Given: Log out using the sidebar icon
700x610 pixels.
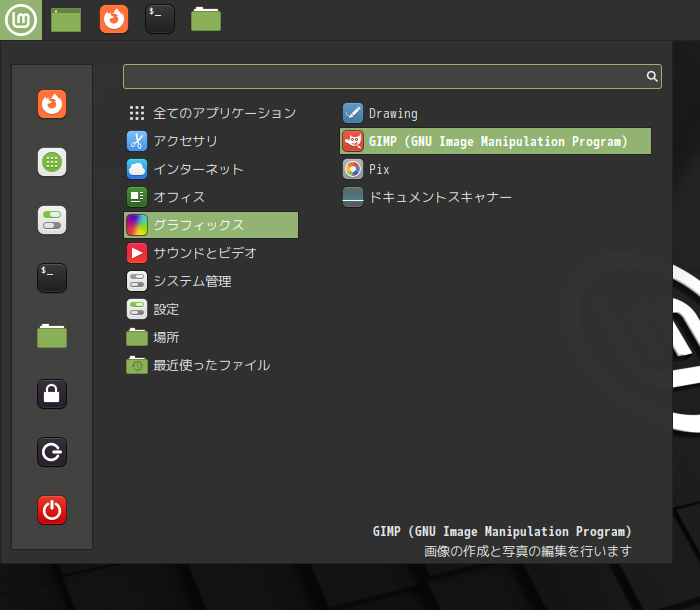Looking at the screenshot, I should [x=52, y=452].
